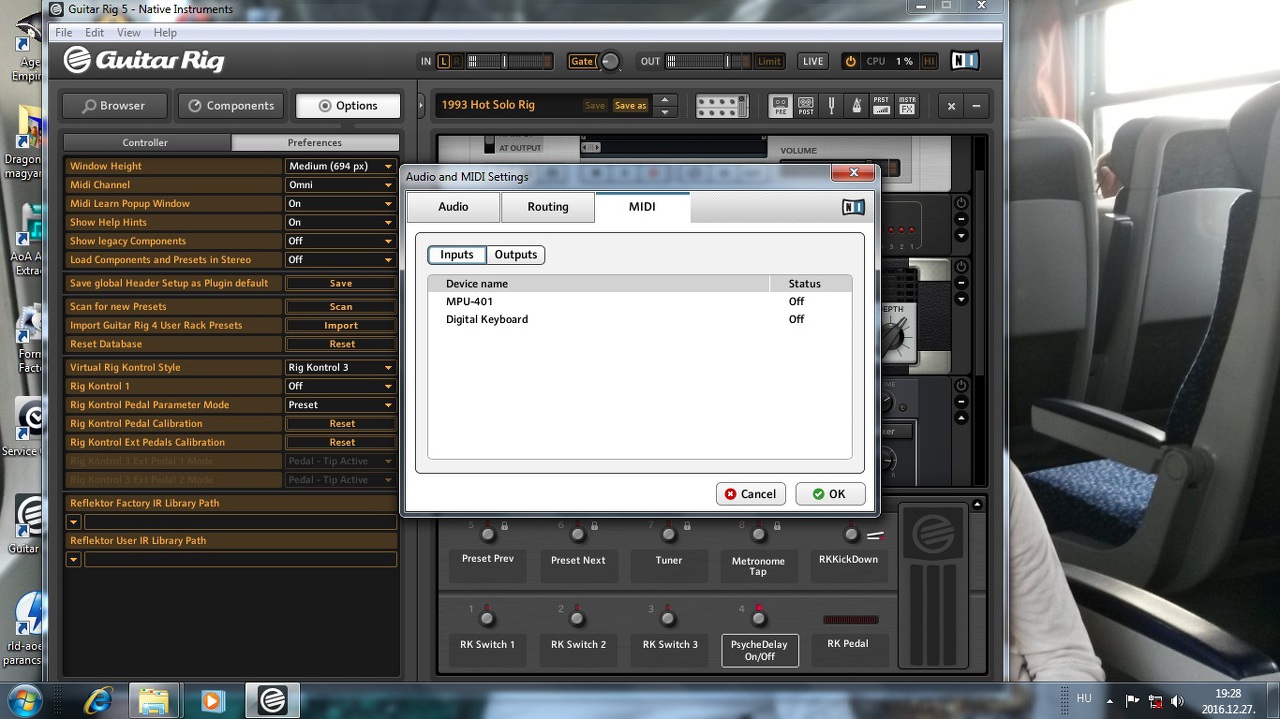Open Rig Kontrol 1 dropdown
The image size is (1280, 719).
click(x=340, y=386)
